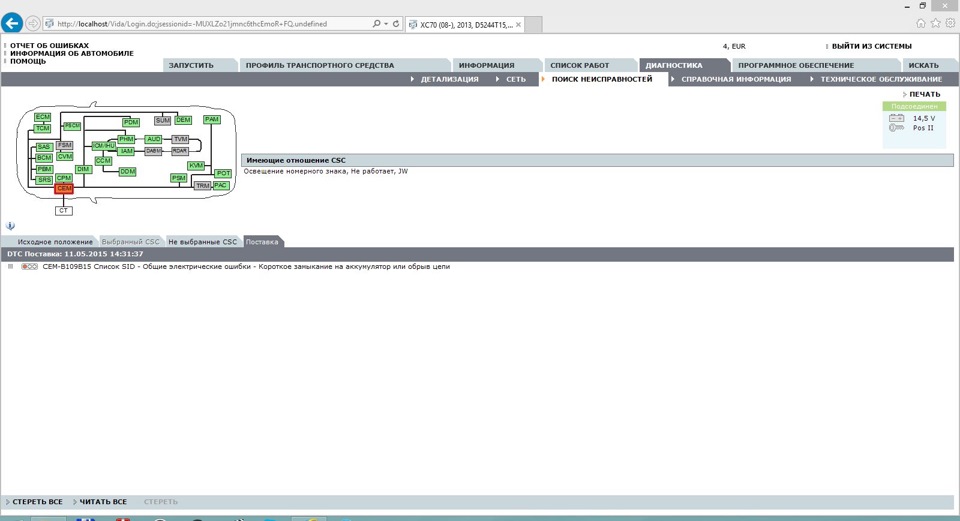Select the red CEM module in diagram

(x=64, y=188)
